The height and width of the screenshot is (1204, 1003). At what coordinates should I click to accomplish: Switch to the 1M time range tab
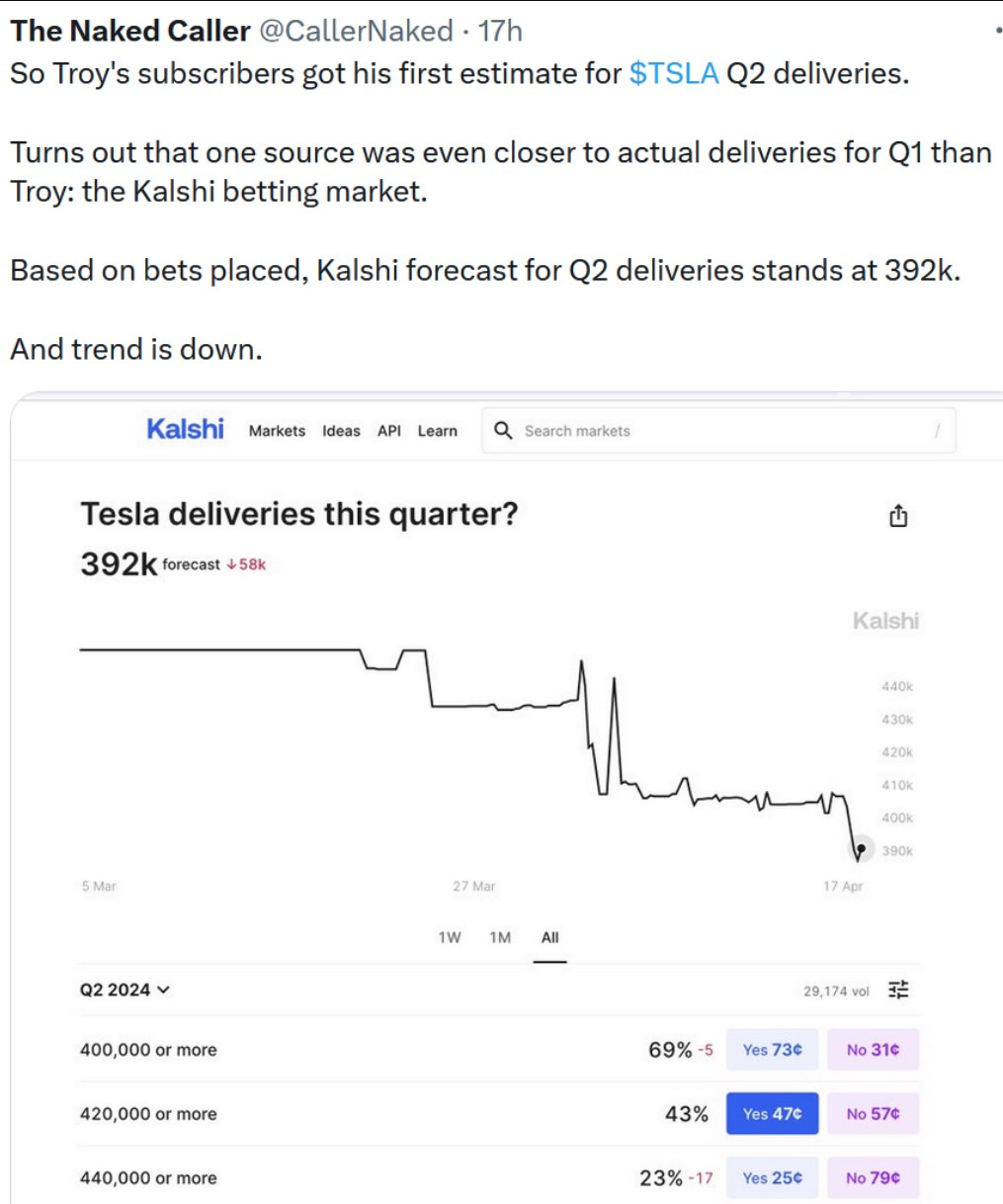tap(500, 937)
